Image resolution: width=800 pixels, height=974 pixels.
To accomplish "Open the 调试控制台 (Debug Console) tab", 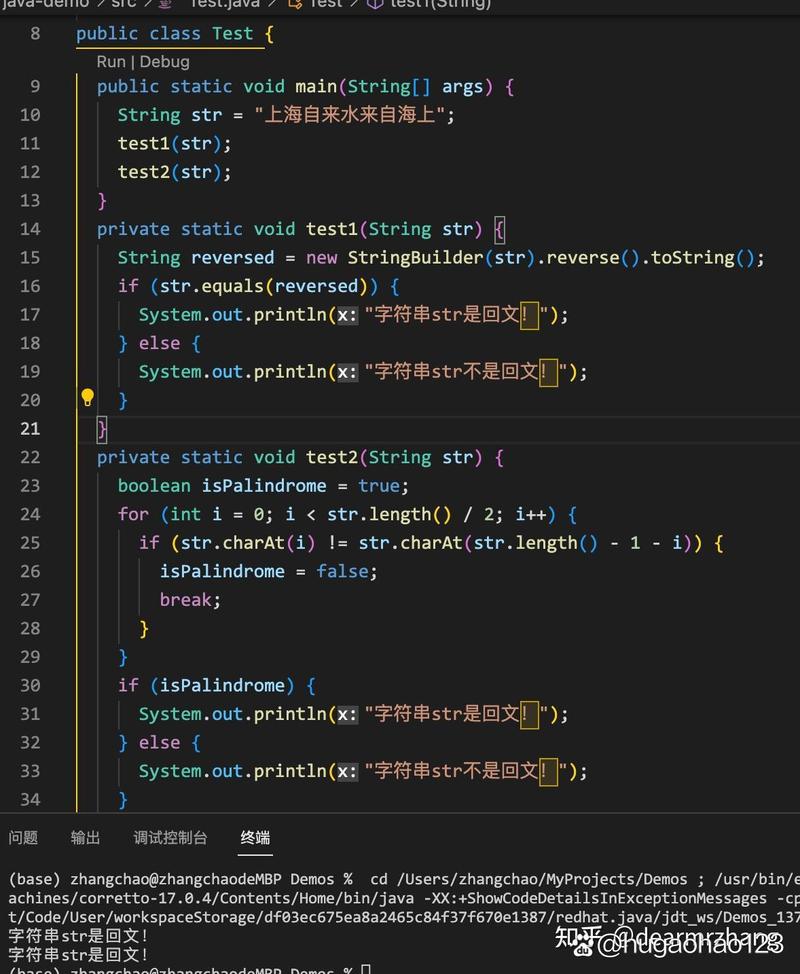I will tap(170, 838).
